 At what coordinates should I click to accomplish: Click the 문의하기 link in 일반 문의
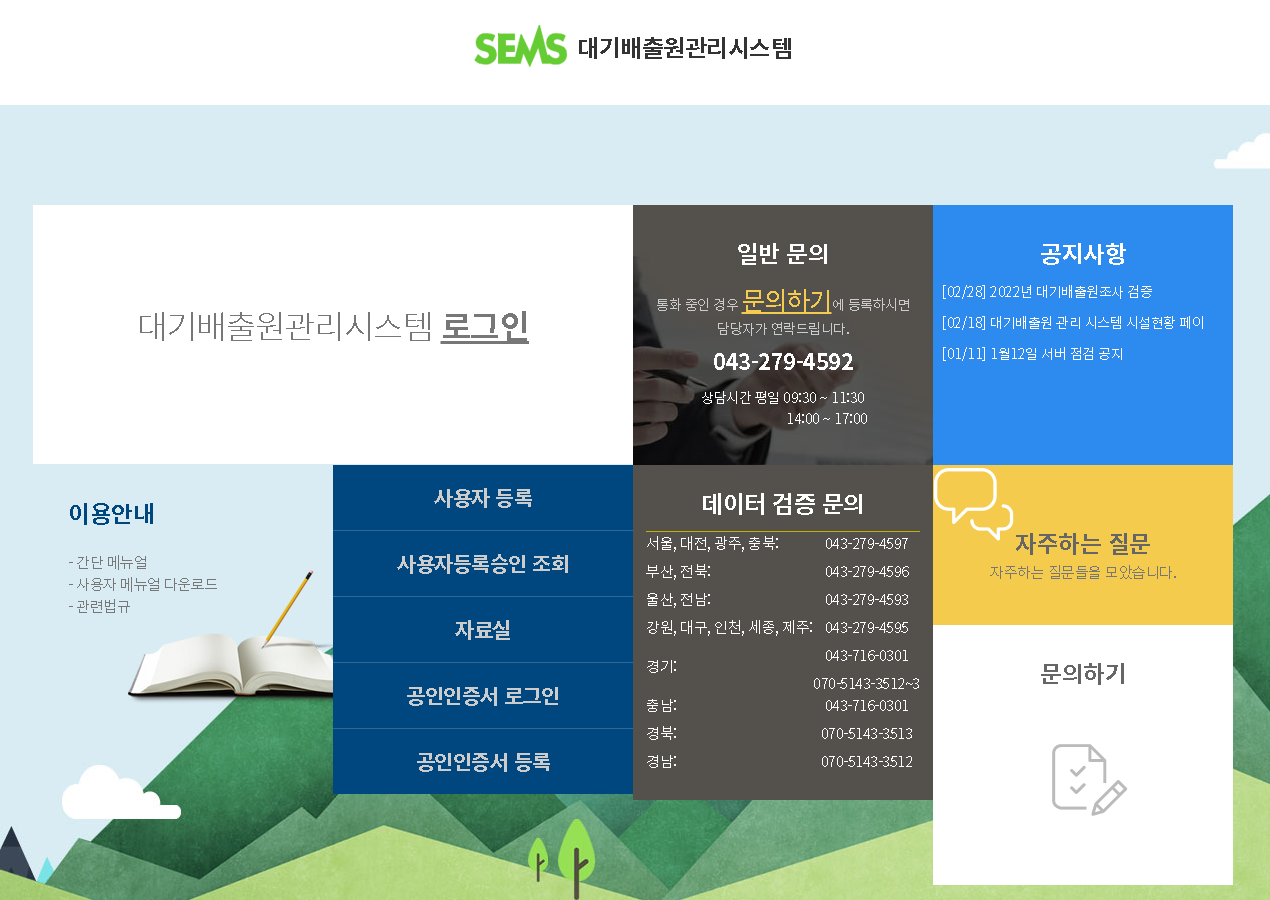pos(787,300)
